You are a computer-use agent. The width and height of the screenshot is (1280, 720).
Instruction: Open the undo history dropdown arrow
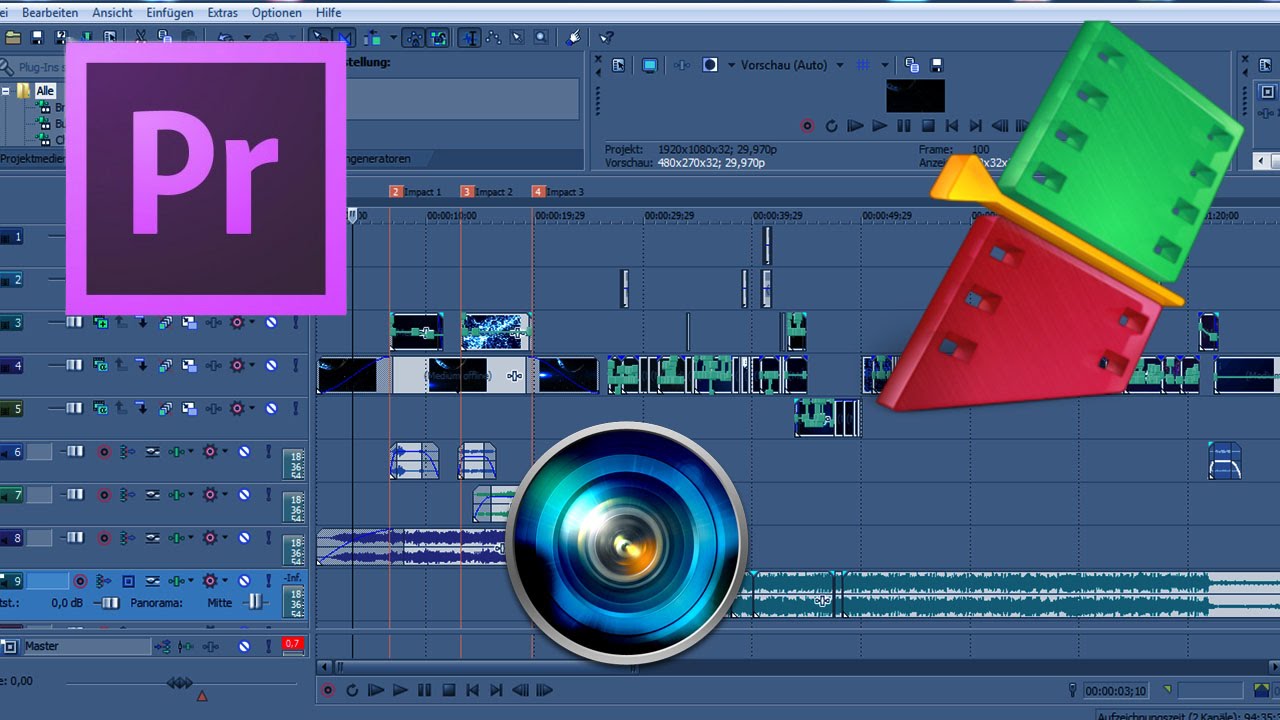(x=247, y=37)
